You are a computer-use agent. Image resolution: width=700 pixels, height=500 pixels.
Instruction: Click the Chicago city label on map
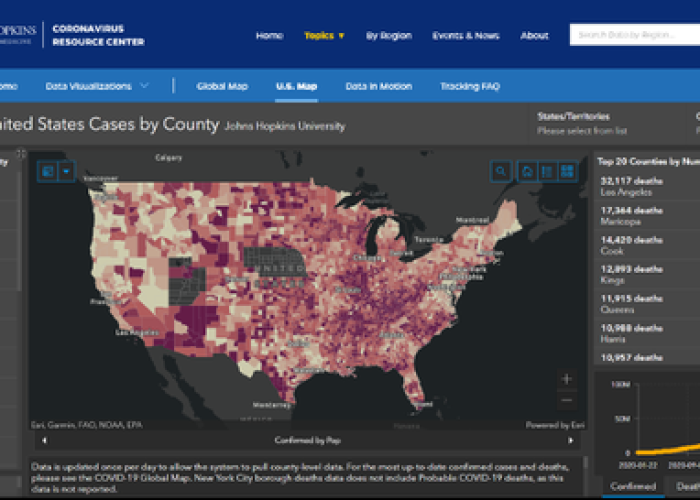coord(367,258)
